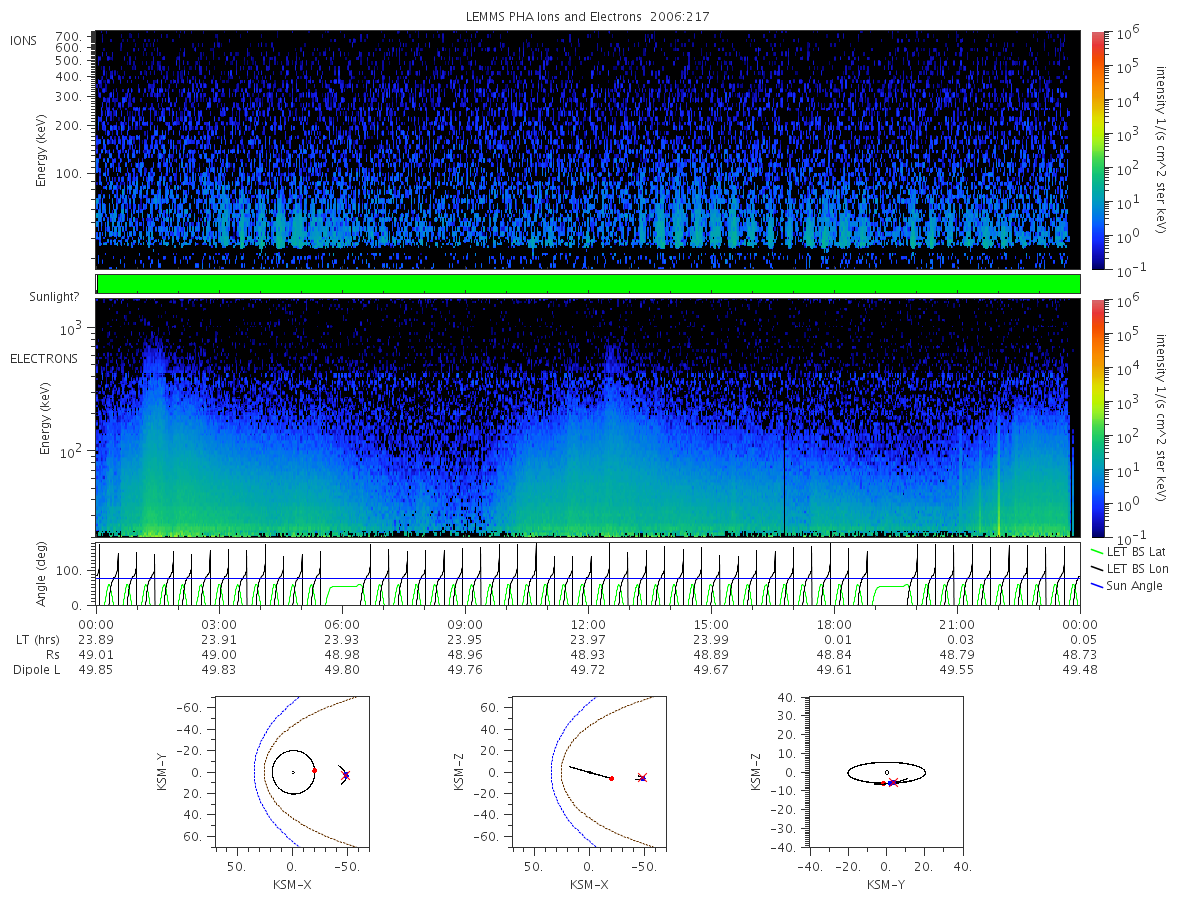
Task: Click the '06:00' time axis label
Action: pyautogui.click(x=342, y=625)
